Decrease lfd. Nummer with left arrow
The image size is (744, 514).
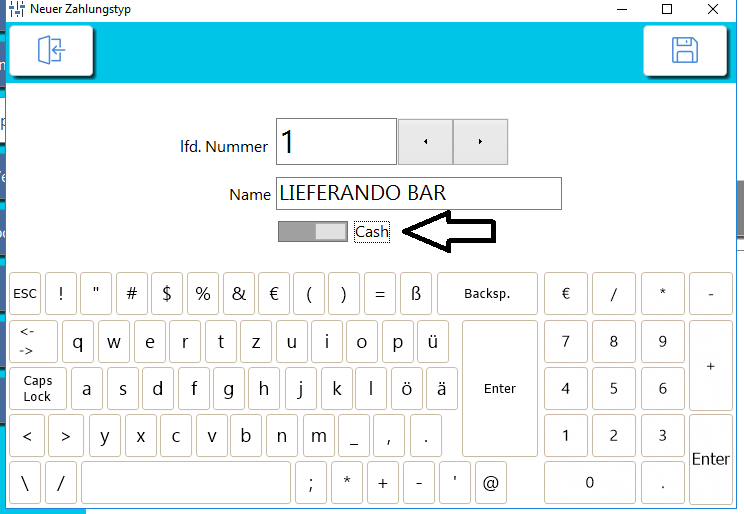pyautogui.click(x=425, y=142)
